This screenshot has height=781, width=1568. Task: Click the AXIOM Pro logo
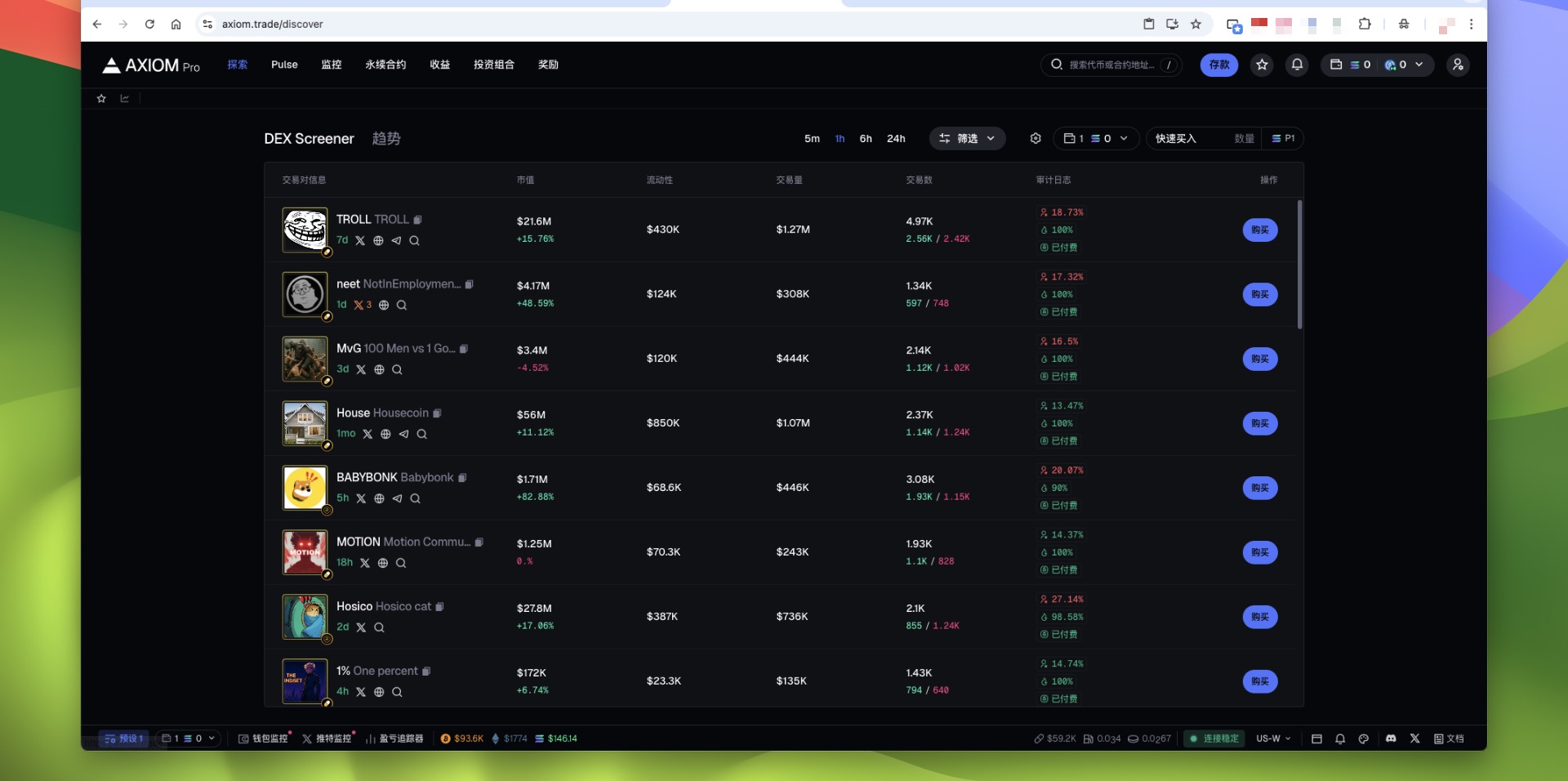coord(151,65)
